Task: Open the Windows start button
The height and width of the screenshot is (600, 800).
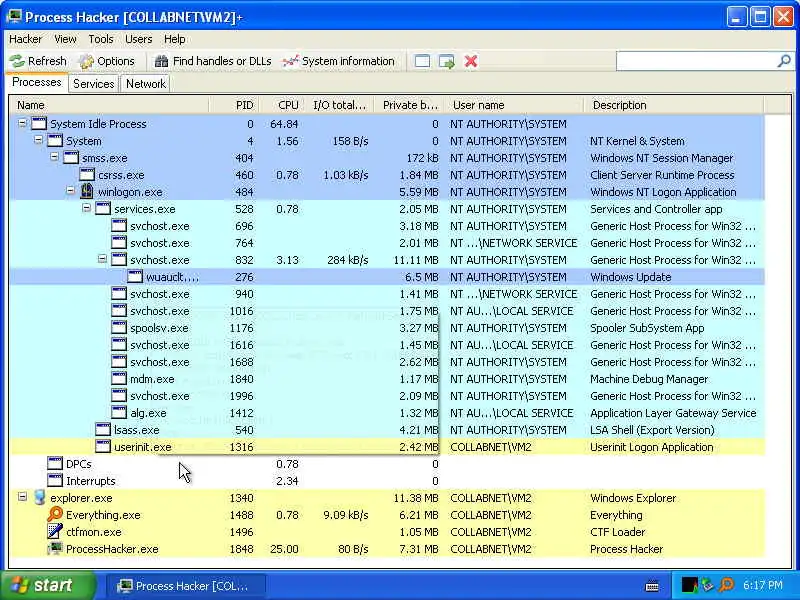Action: pyautogui.click(x=48, y=585)
